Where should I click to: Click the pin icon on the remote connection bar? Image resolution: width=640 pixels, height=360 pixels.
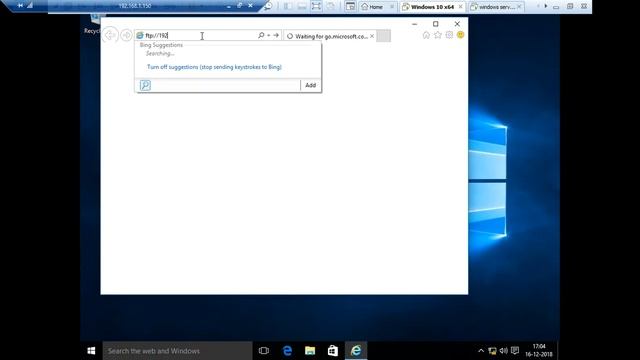[x=20, y=6]
